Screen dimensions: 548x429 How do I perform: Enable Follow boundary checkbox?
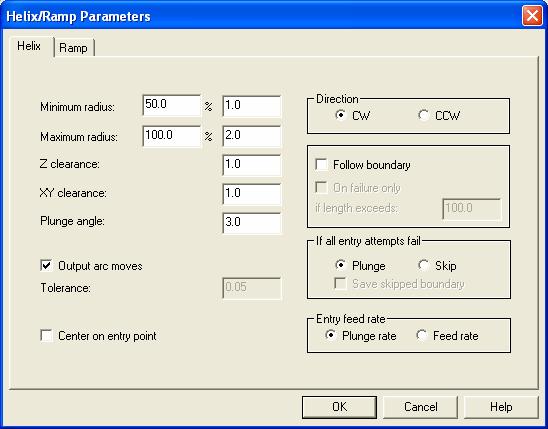[x=321, y=165]
